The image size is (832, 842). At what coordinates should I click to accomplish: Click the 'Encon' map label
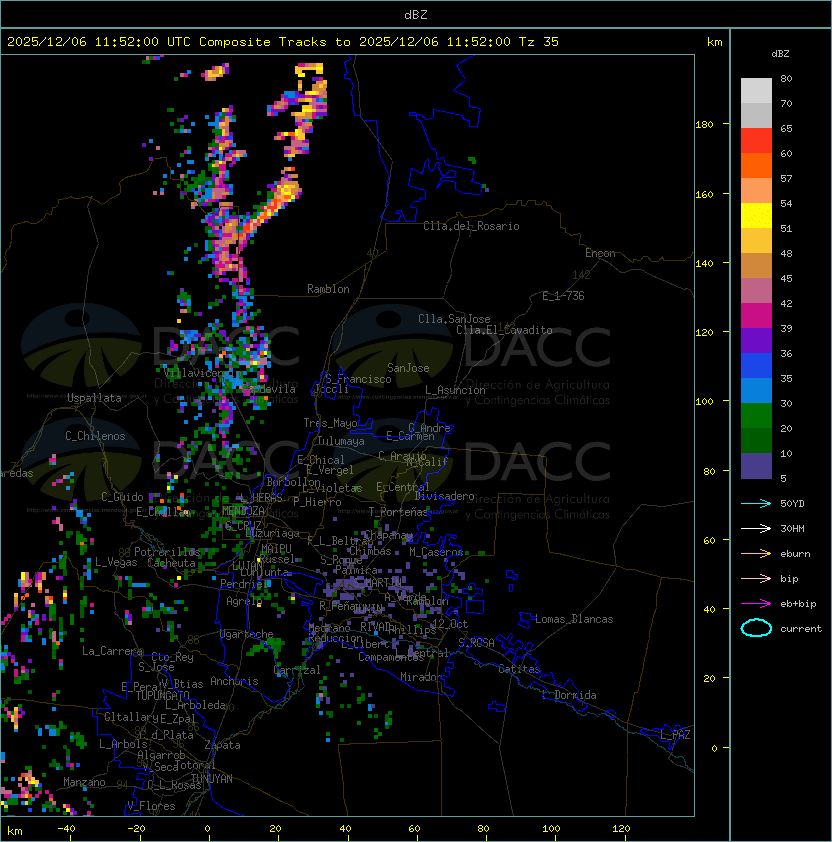[x=600, y=253]
